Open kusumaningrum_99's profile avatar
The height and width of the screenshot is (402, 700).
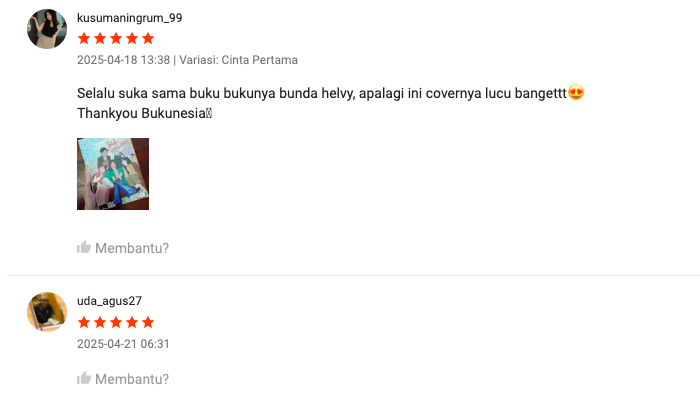pos(47,29)
